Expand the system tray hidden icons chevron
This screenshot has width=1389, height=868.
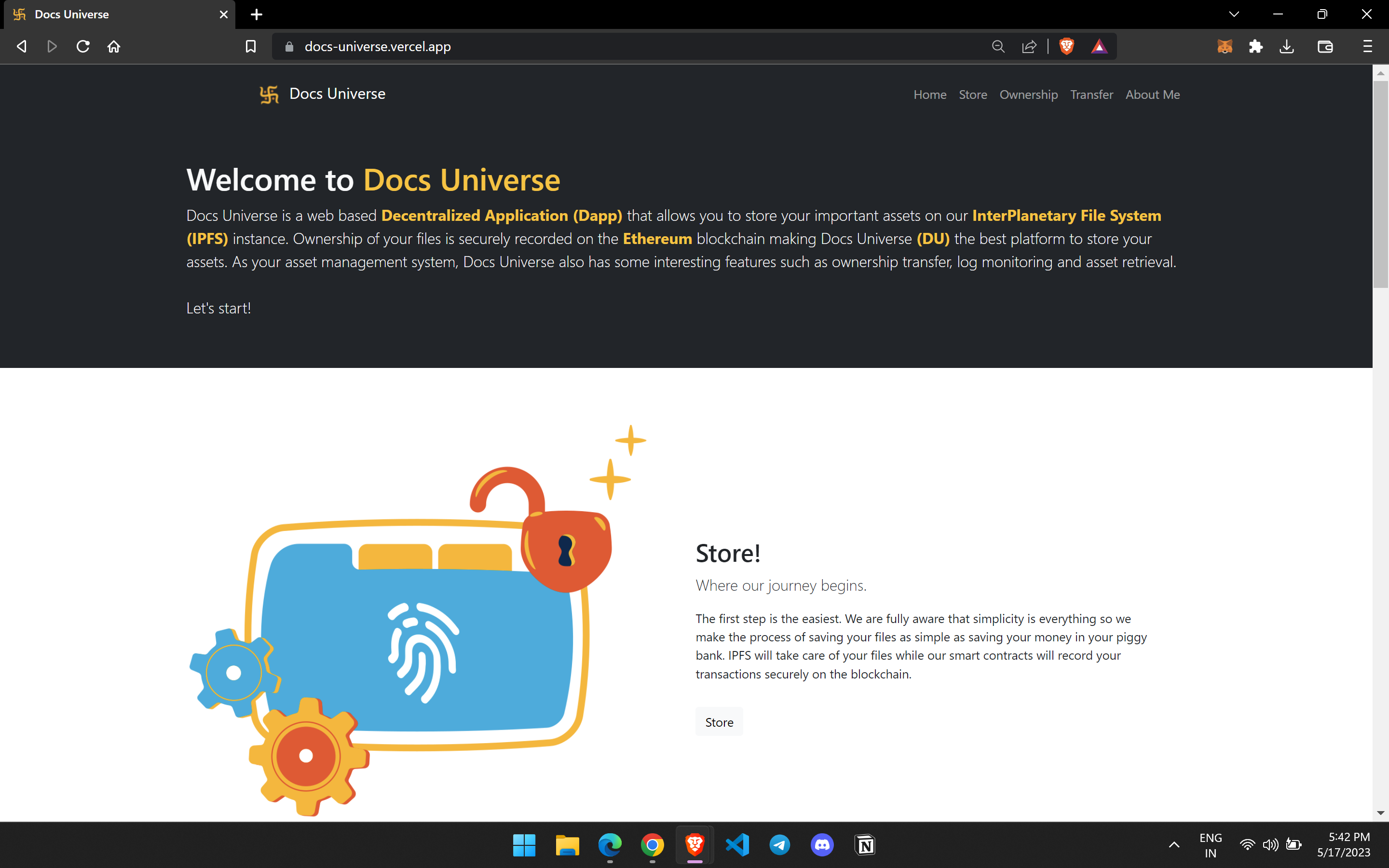click(x=1174, y=844)
